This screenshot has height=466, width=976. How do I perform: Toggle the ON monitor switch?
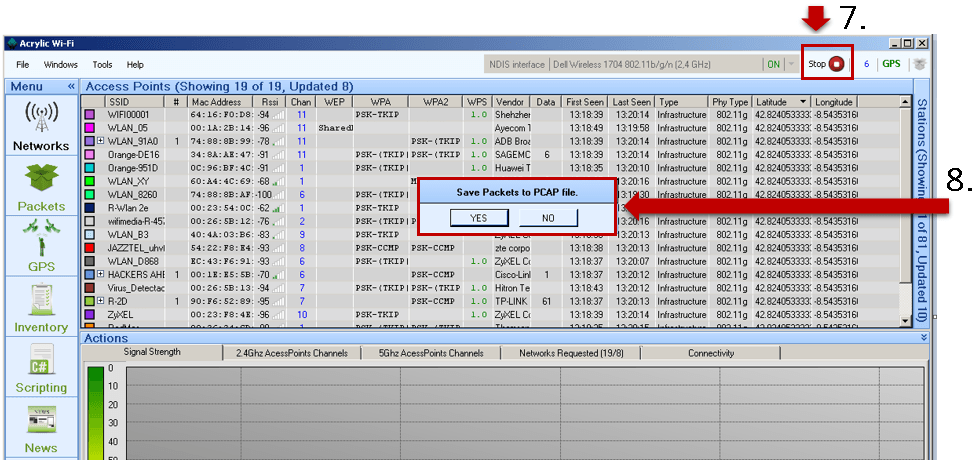[x=773, y=64]
